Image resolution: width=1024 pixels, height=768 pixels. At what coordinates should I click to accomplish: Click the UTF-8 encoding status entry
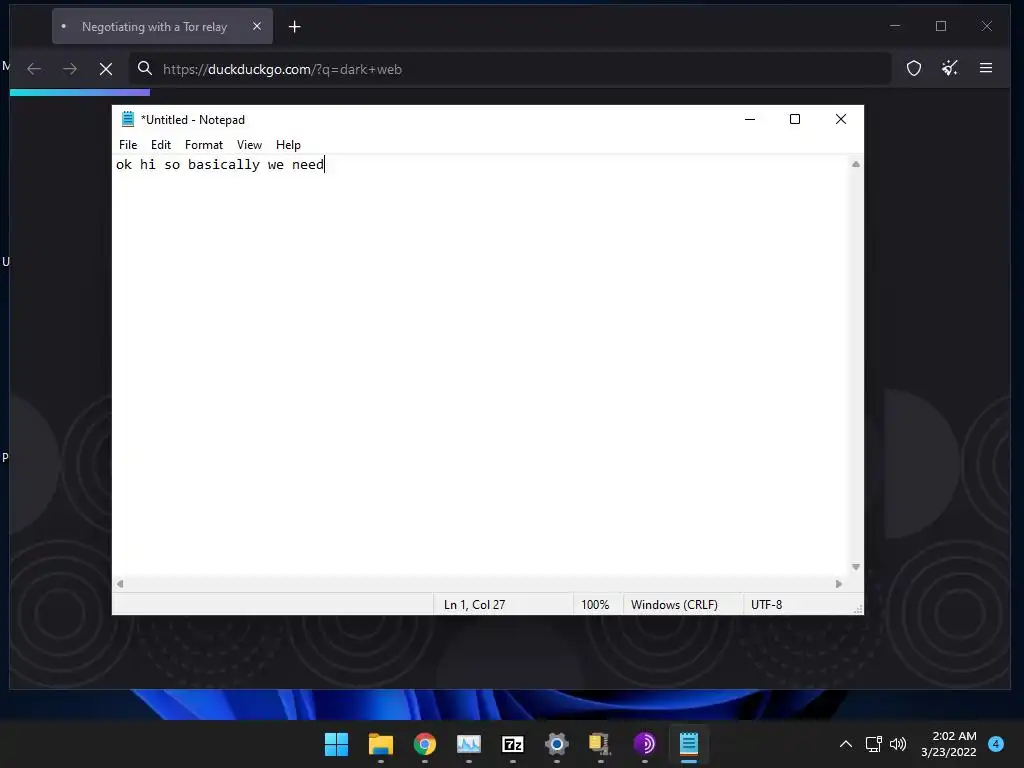coord(767,605)
